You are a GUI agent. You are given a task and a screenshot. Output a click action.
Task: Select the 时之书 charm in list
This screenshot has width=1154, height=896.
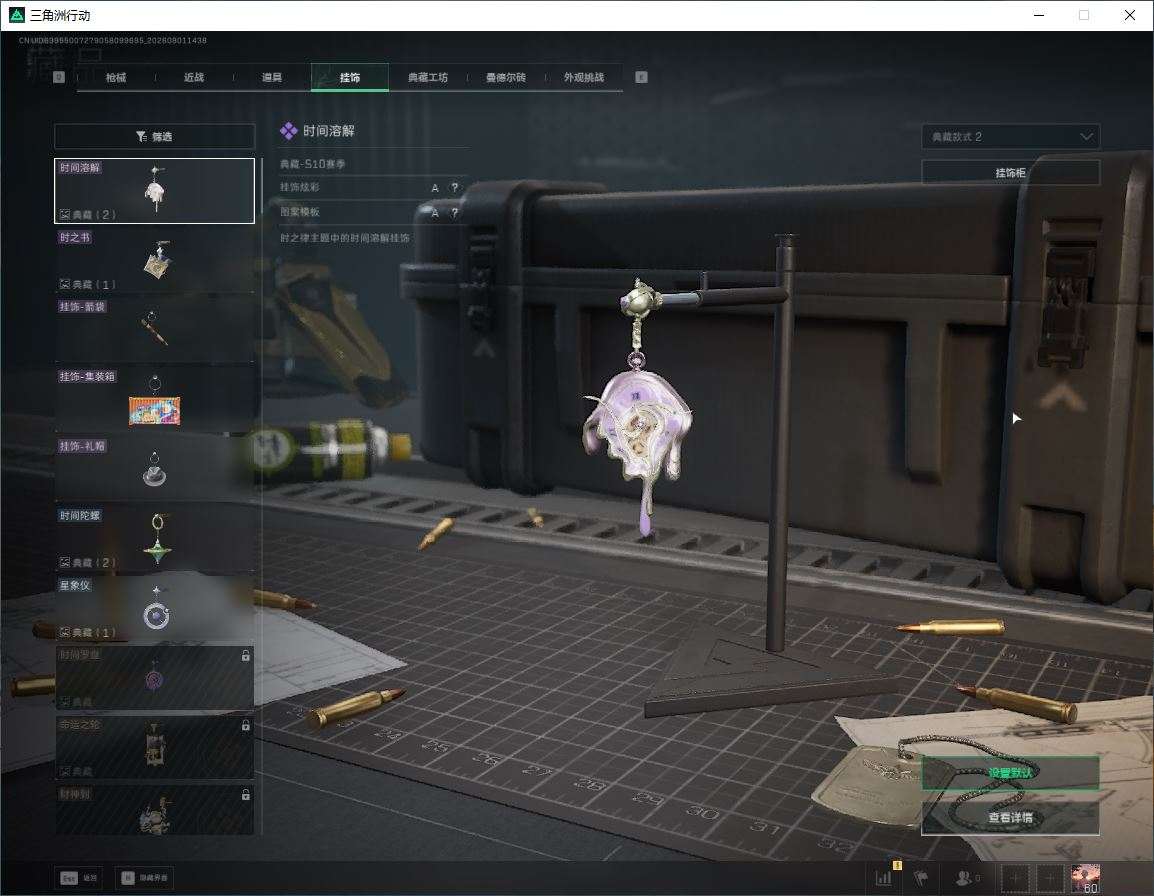tap(155, 260)
